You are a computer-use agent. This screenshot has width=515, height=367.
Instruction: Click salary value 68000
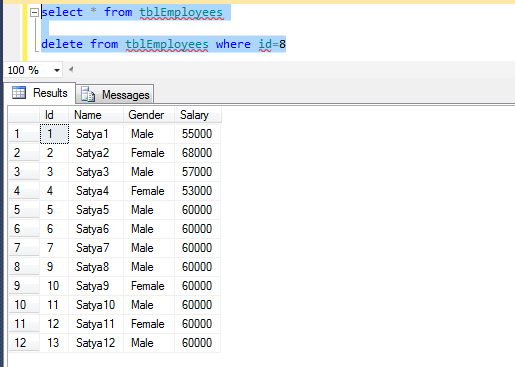[x=197, y=153]
